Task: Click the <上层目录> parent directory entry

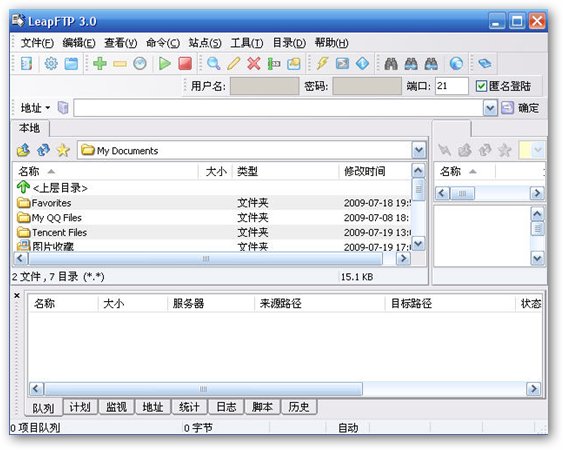Action: [52, 187]
